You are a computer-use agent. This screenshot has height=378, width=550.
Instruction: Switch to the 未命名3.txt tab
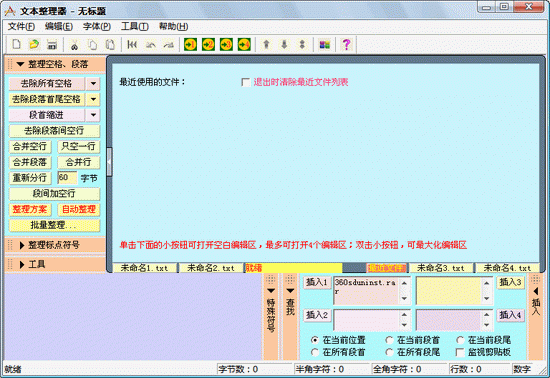click(x=441, y=268)
